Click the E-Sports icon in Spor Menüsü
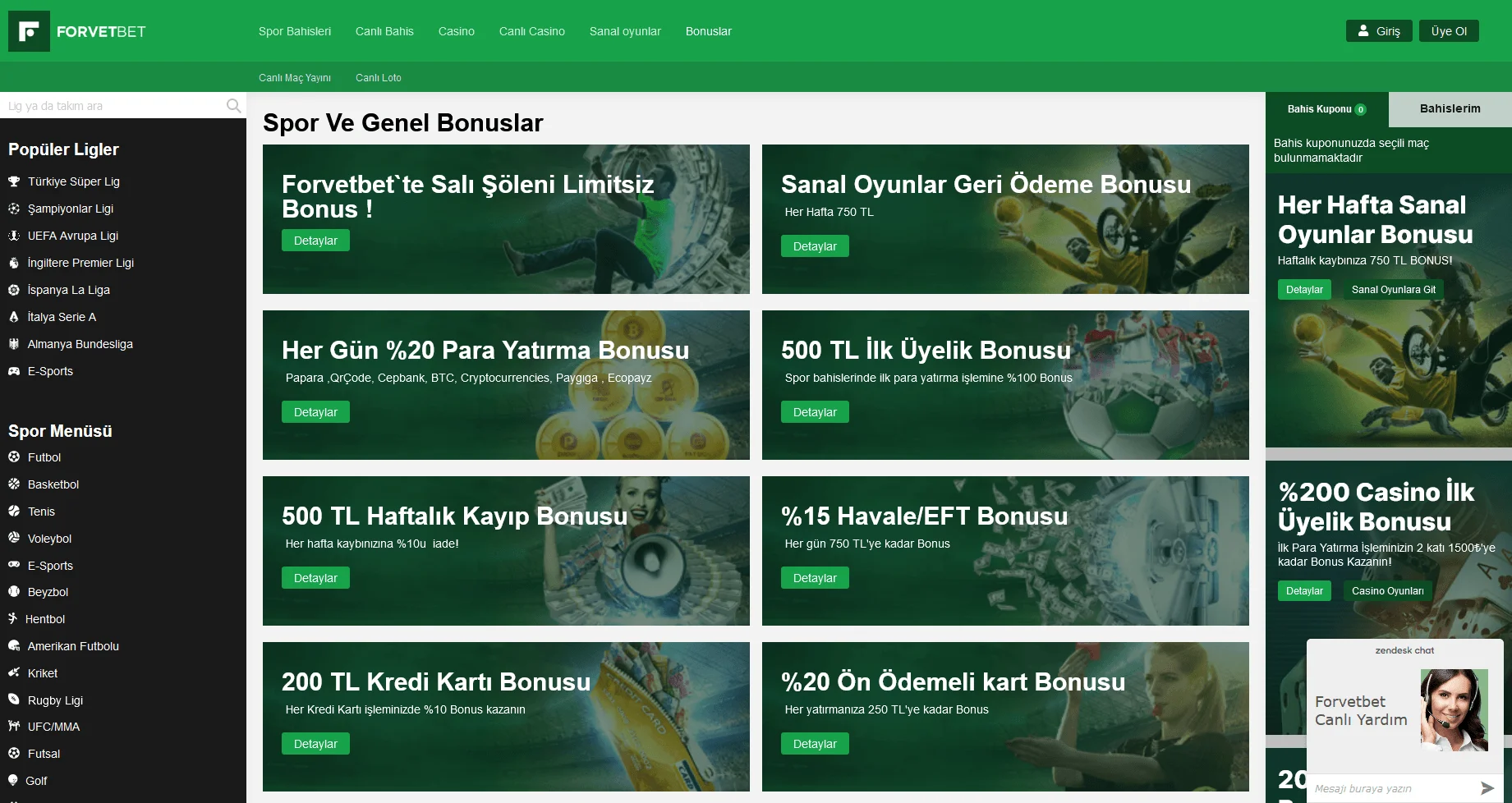Viewport: 1512px width, 803px height. coord(14,565)
